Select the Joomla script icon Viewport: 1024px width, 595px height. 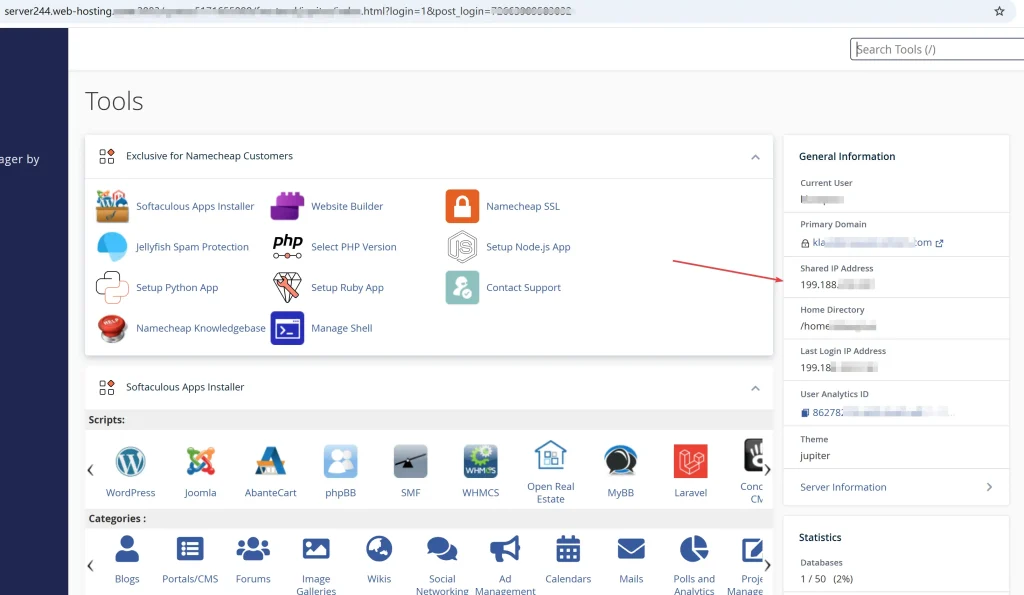point(200,462)
